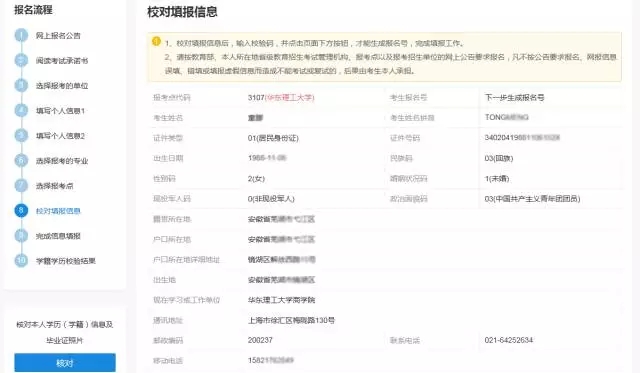The image size is (640, 373).
Task: Click step 9 circle icon 完成信息填报
Action: point(21,235)
